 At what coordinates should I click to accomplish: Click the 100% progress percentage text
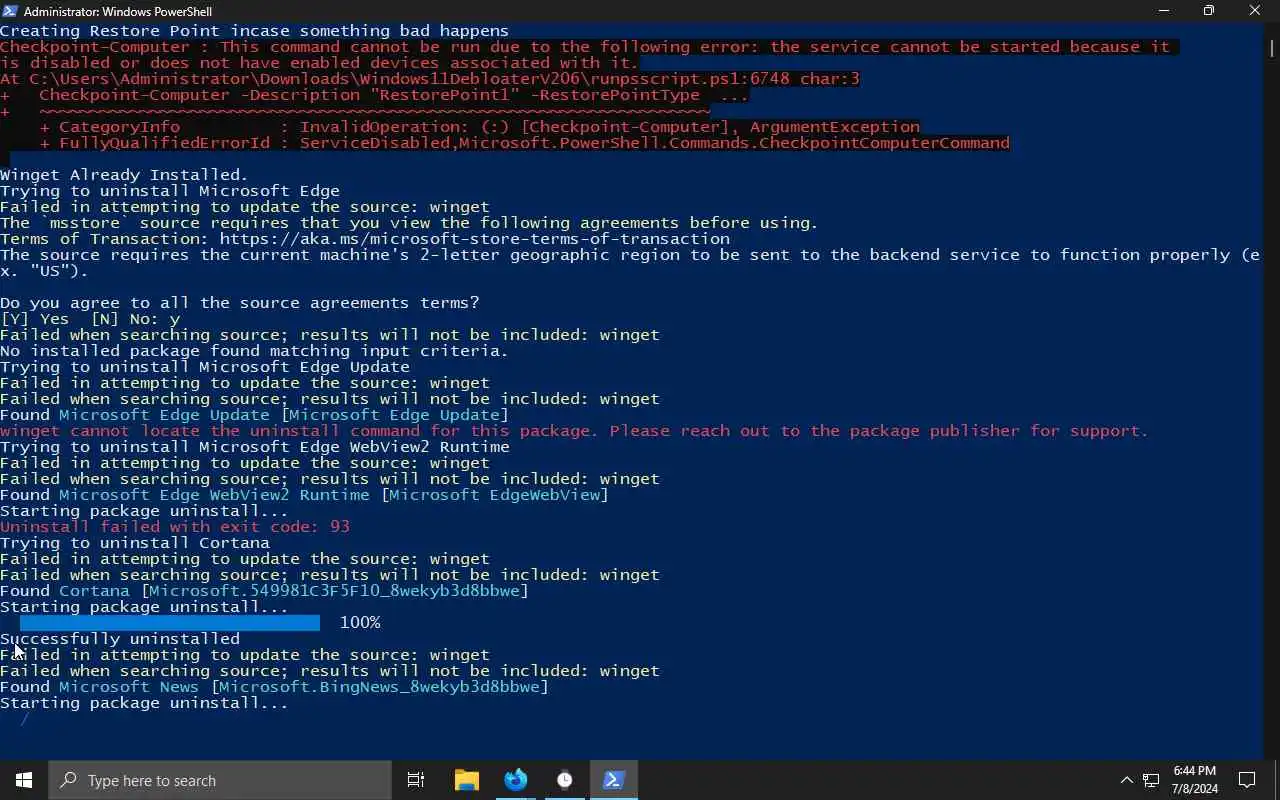[360, 623]
